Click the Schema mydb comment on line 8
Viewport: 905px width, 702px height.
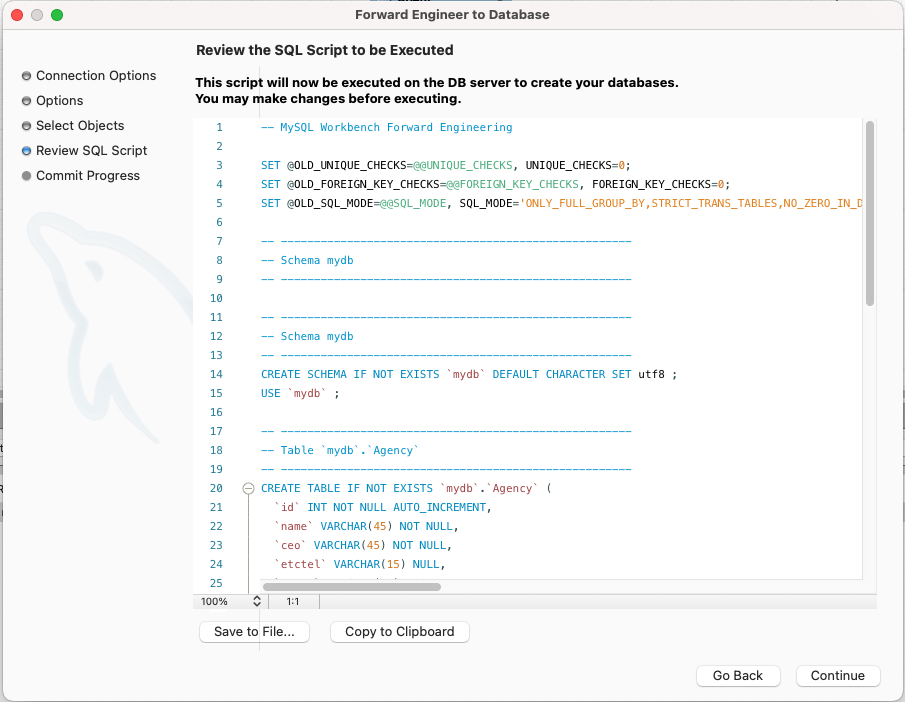307,260
